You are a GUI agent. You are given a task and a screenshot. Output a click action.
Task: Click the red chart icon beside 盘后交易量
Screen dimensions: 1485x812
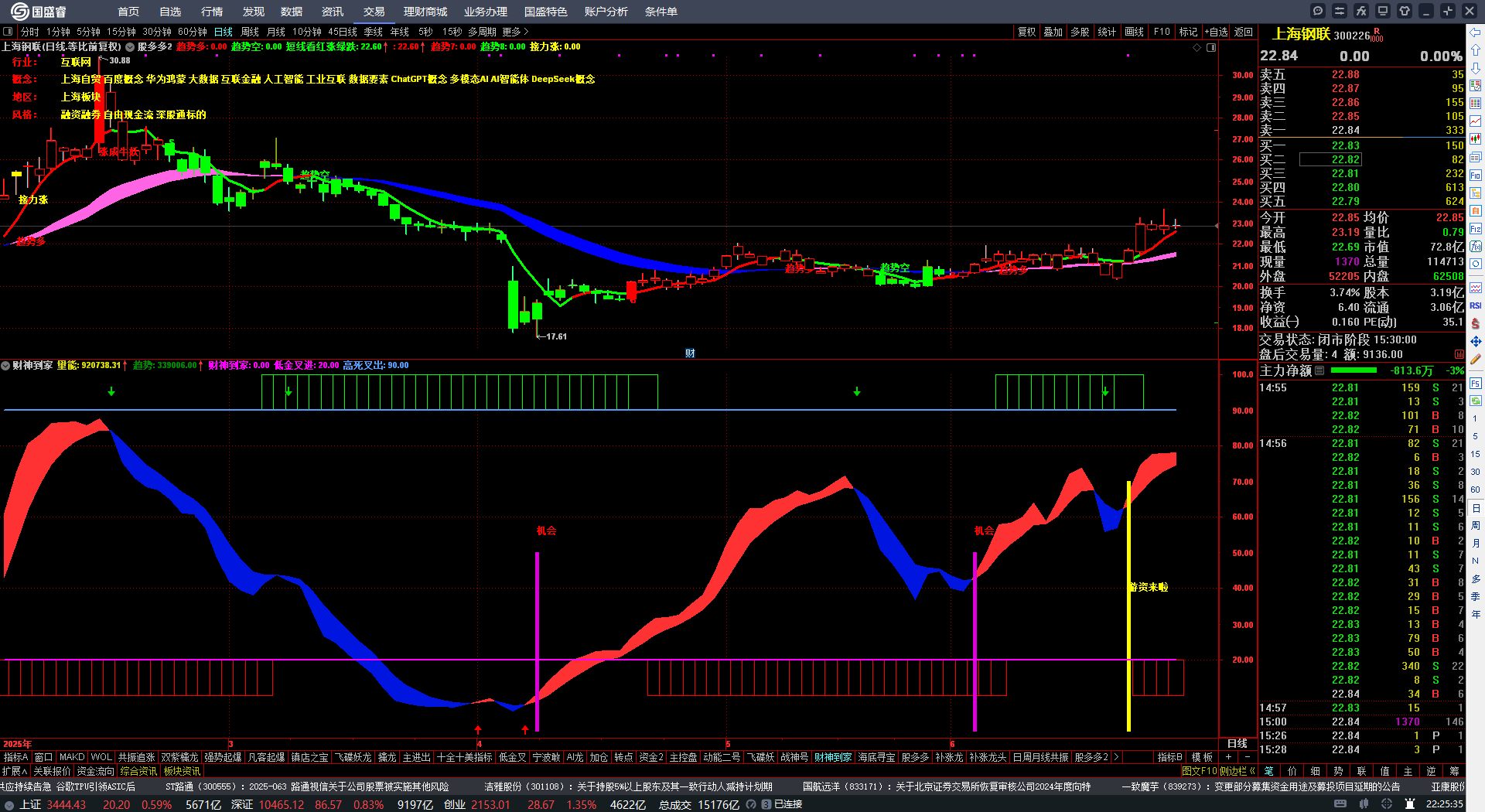[1459, 354]
